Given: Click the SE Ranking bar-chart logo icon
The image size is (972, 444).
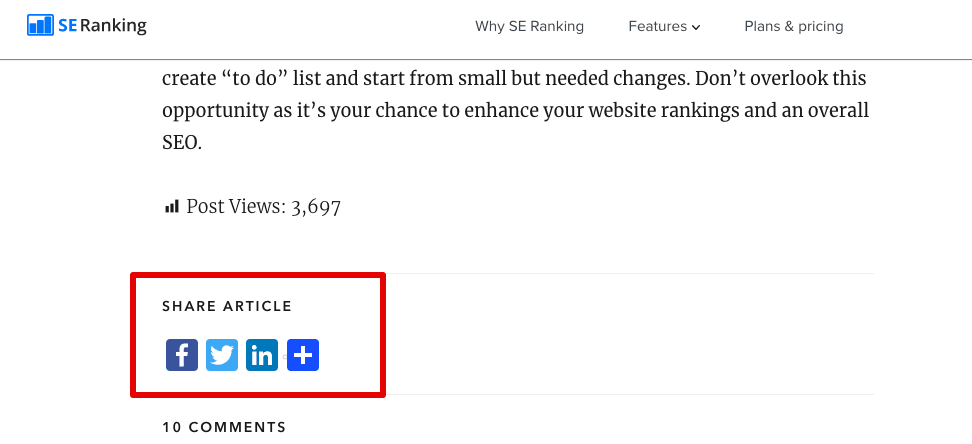Looking at the screenshot, I should click(41, 25).
